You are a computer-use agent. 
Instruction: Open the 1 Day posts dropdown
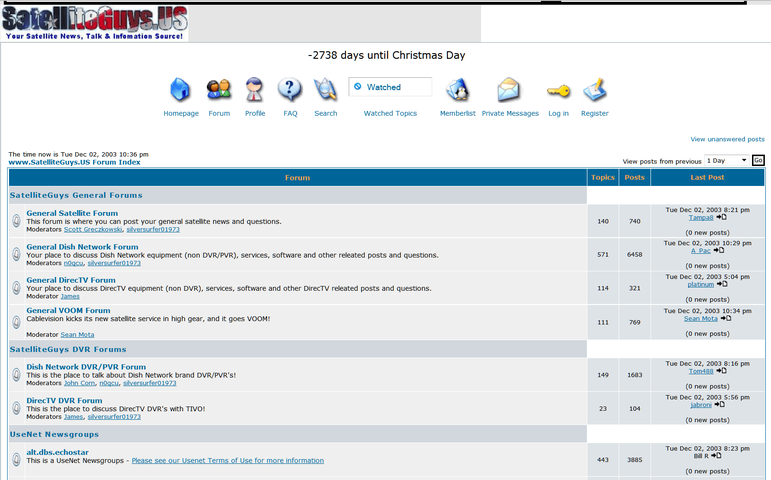(727, 160)
